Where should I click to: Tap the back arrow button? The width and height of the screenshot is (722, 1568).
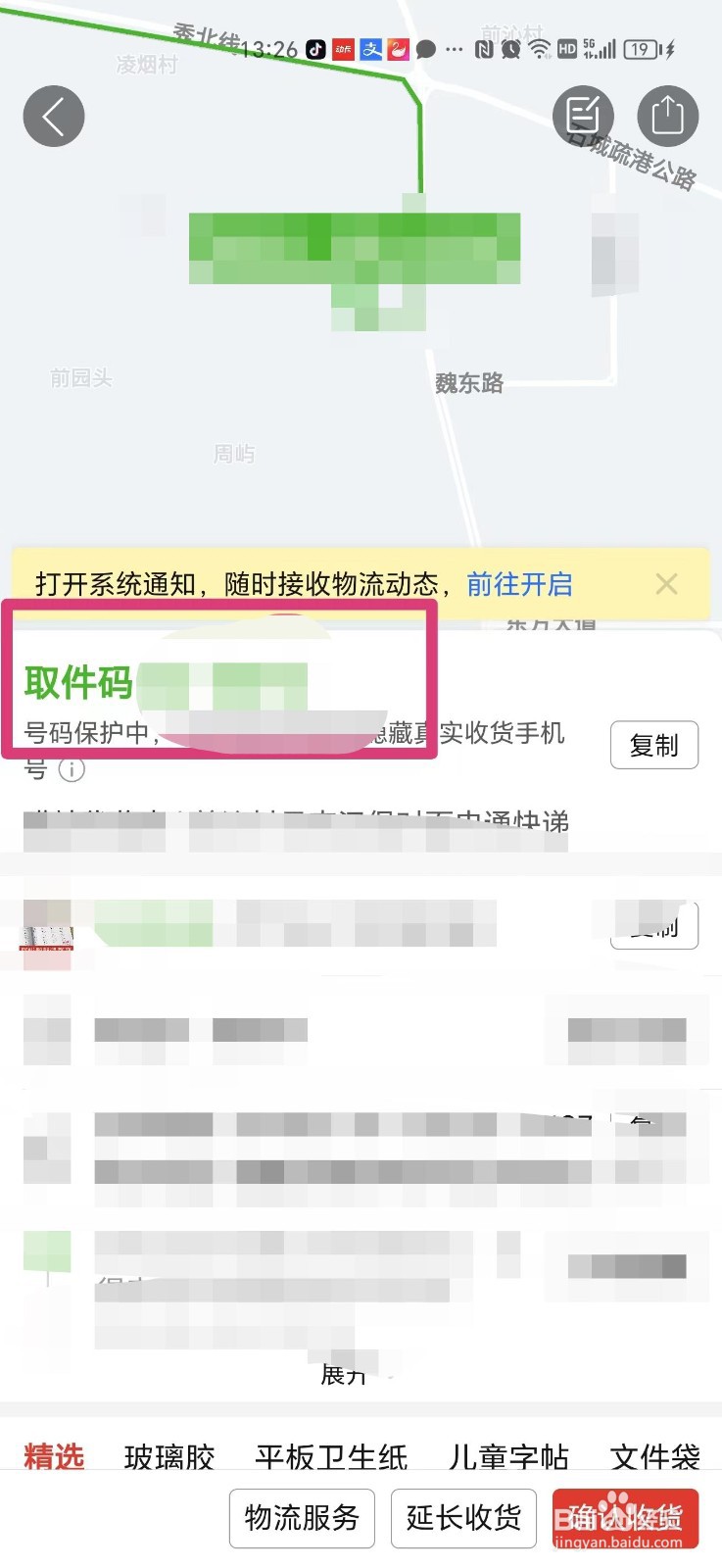pyautogui.click(x=54, y=117)
